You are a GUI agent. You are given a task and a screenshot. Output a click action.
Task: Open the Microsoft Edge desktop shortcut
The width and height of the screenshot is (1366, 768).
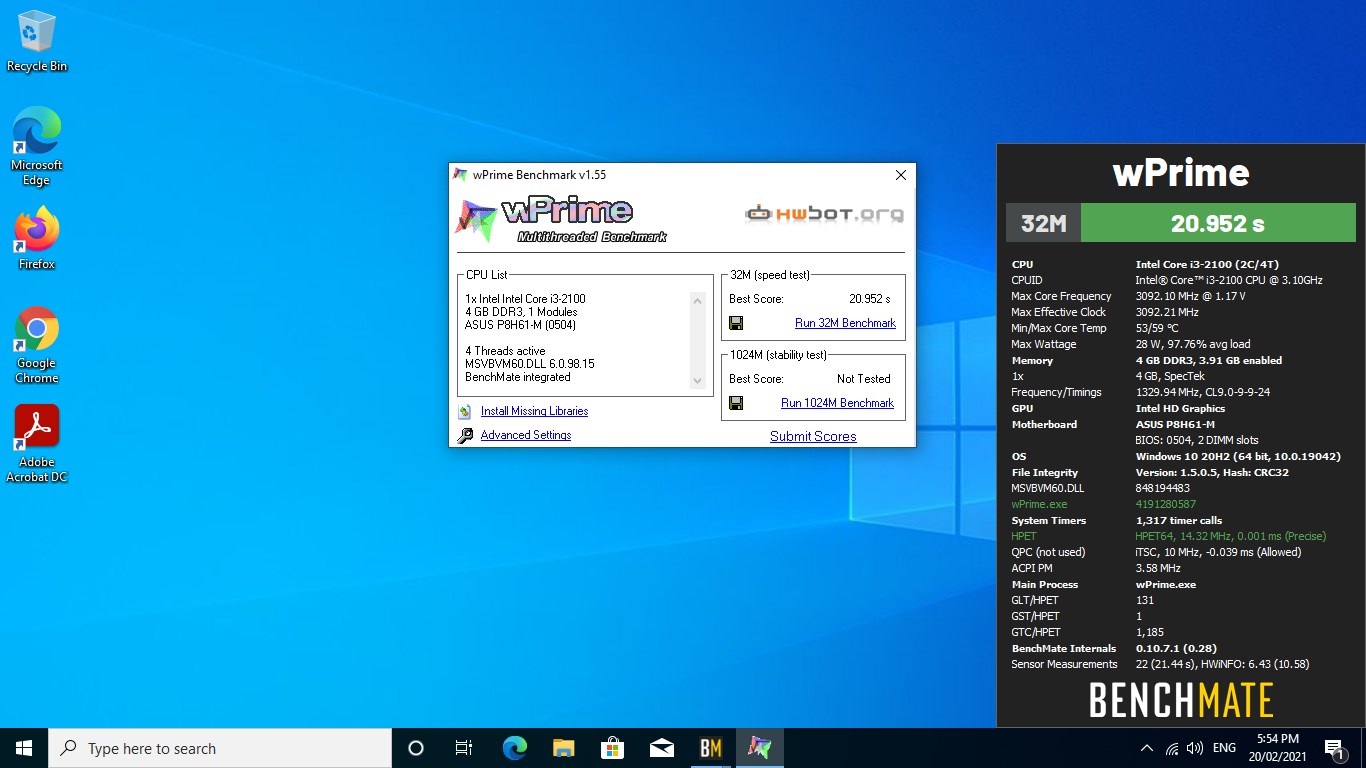pos(37,146)
